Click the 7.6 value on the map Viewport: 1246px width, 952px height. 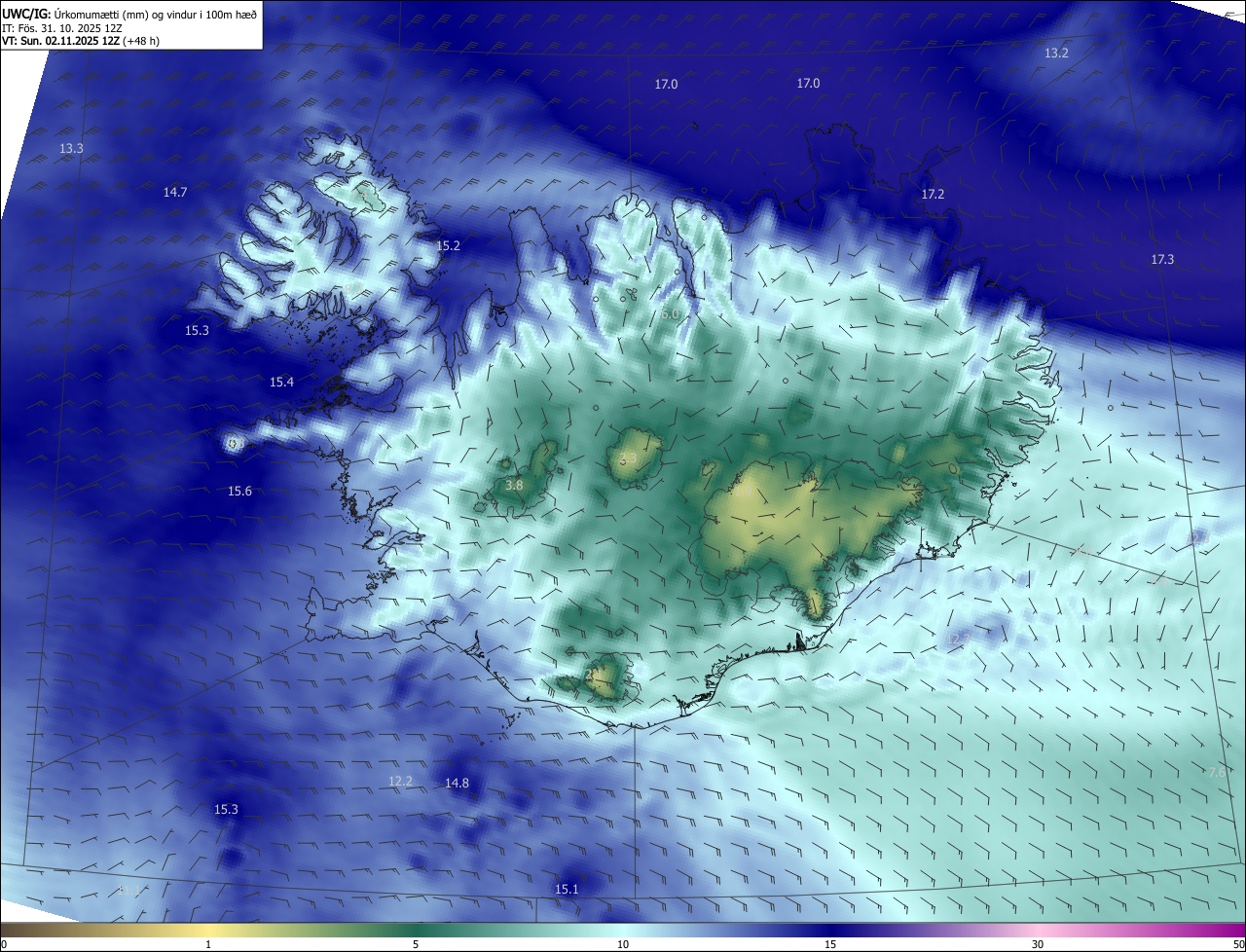tap(1217, 773)
